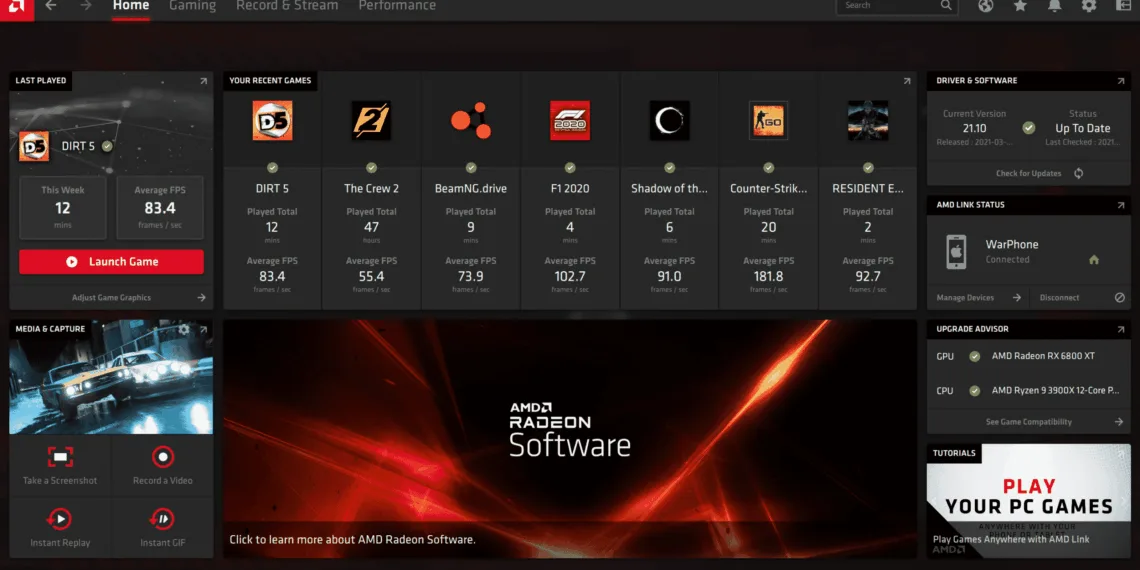
Task: Click the Counter-Strike GO game icon
Action: (768, 121)
